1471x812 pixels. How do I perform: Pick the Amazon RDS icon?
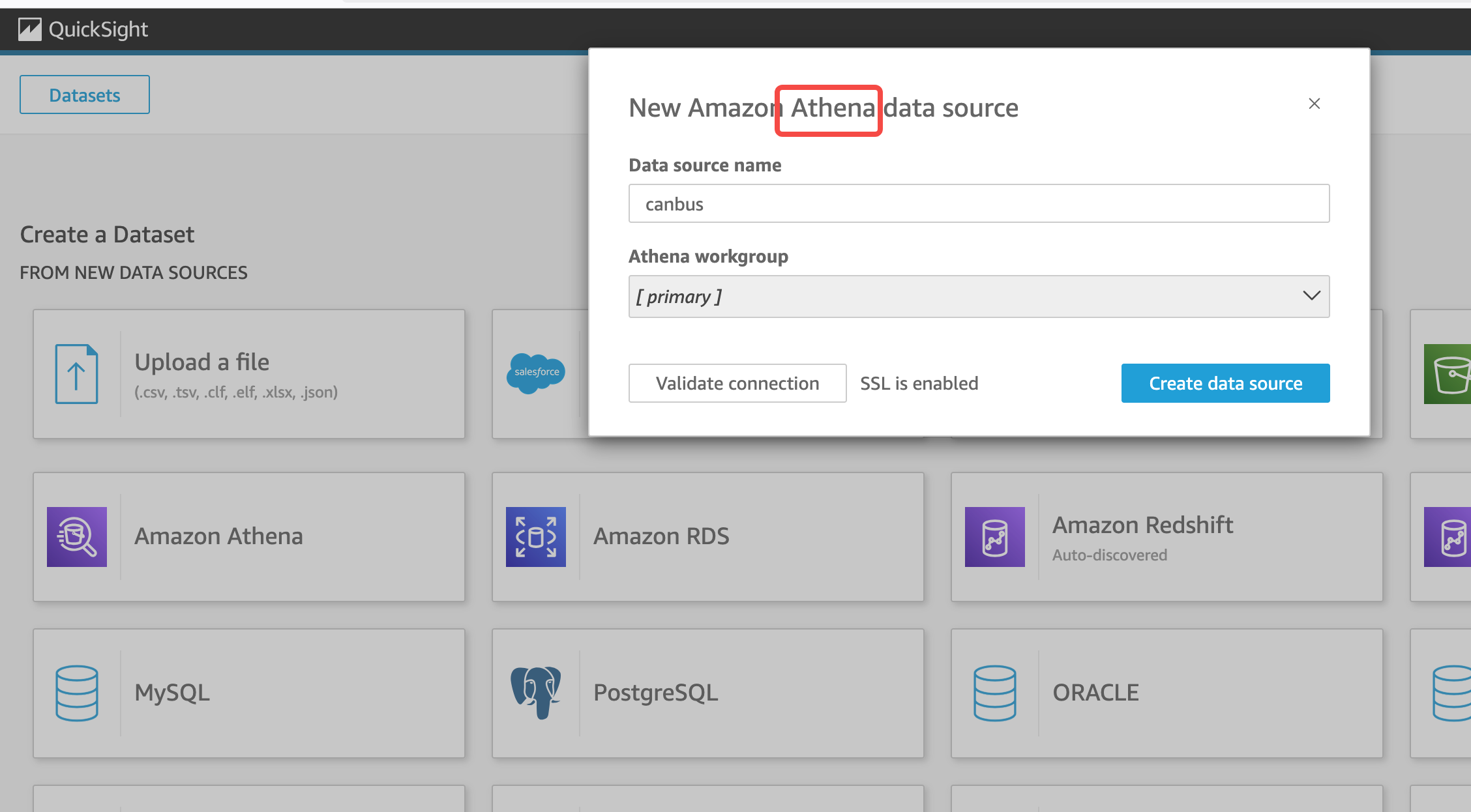(536, 537)
